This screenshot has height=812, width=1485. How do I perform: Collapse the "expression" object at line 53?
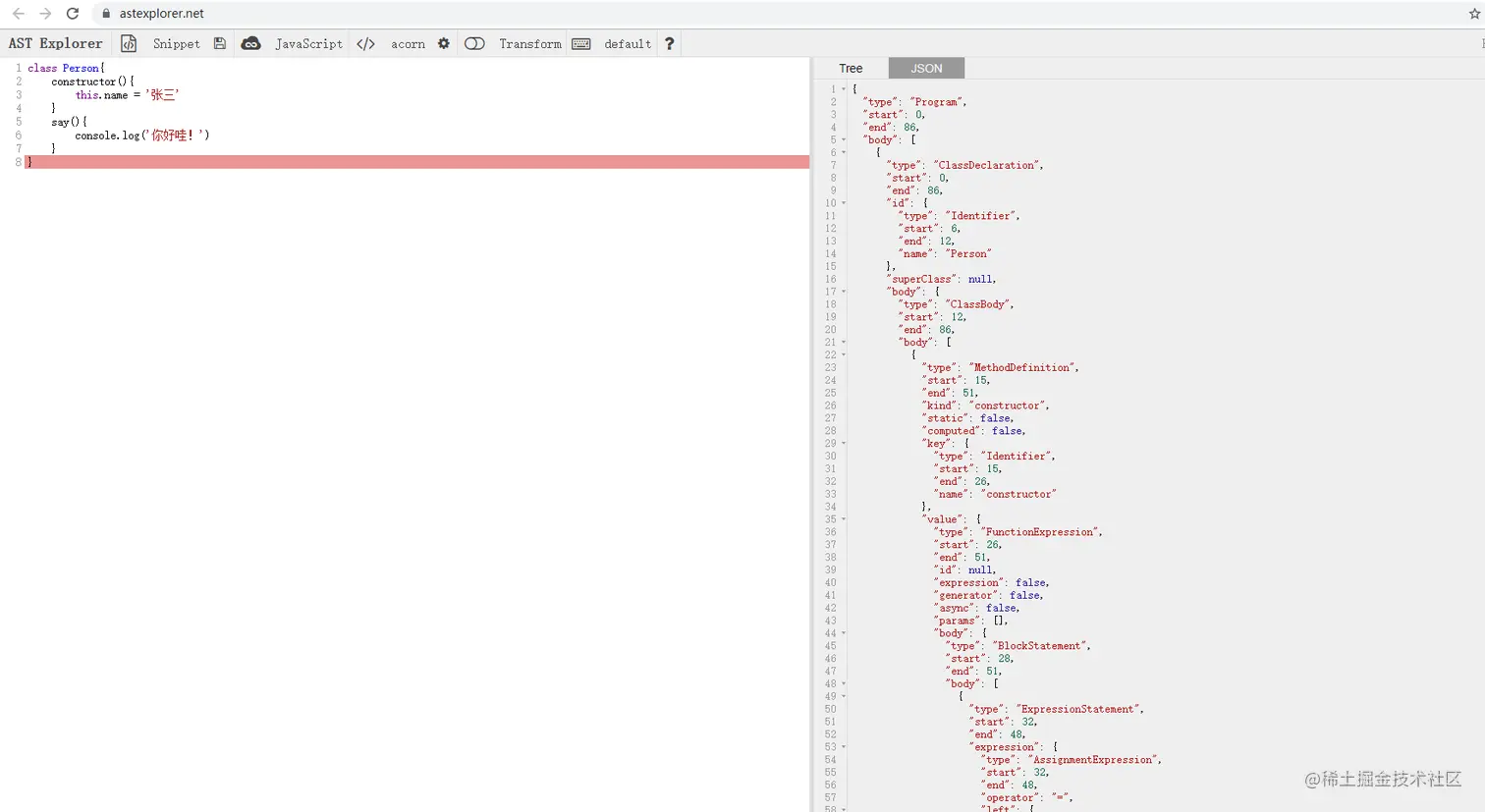pyautogui.click(x=844, y=747)
